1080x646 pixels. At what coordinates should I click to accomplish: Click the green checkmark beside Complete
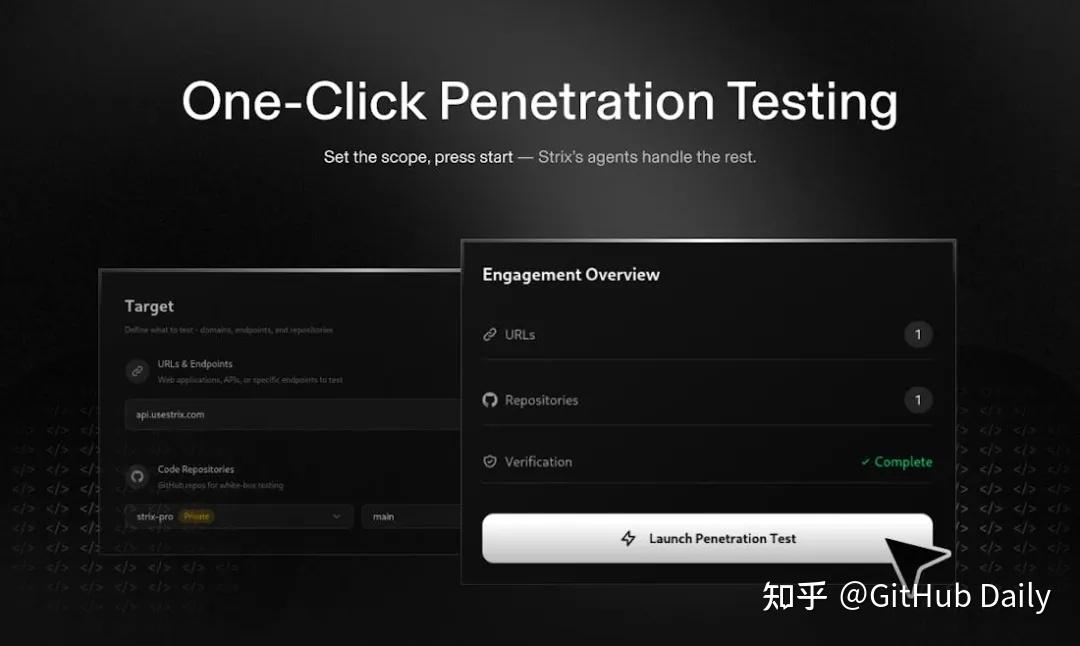(865, 462)
